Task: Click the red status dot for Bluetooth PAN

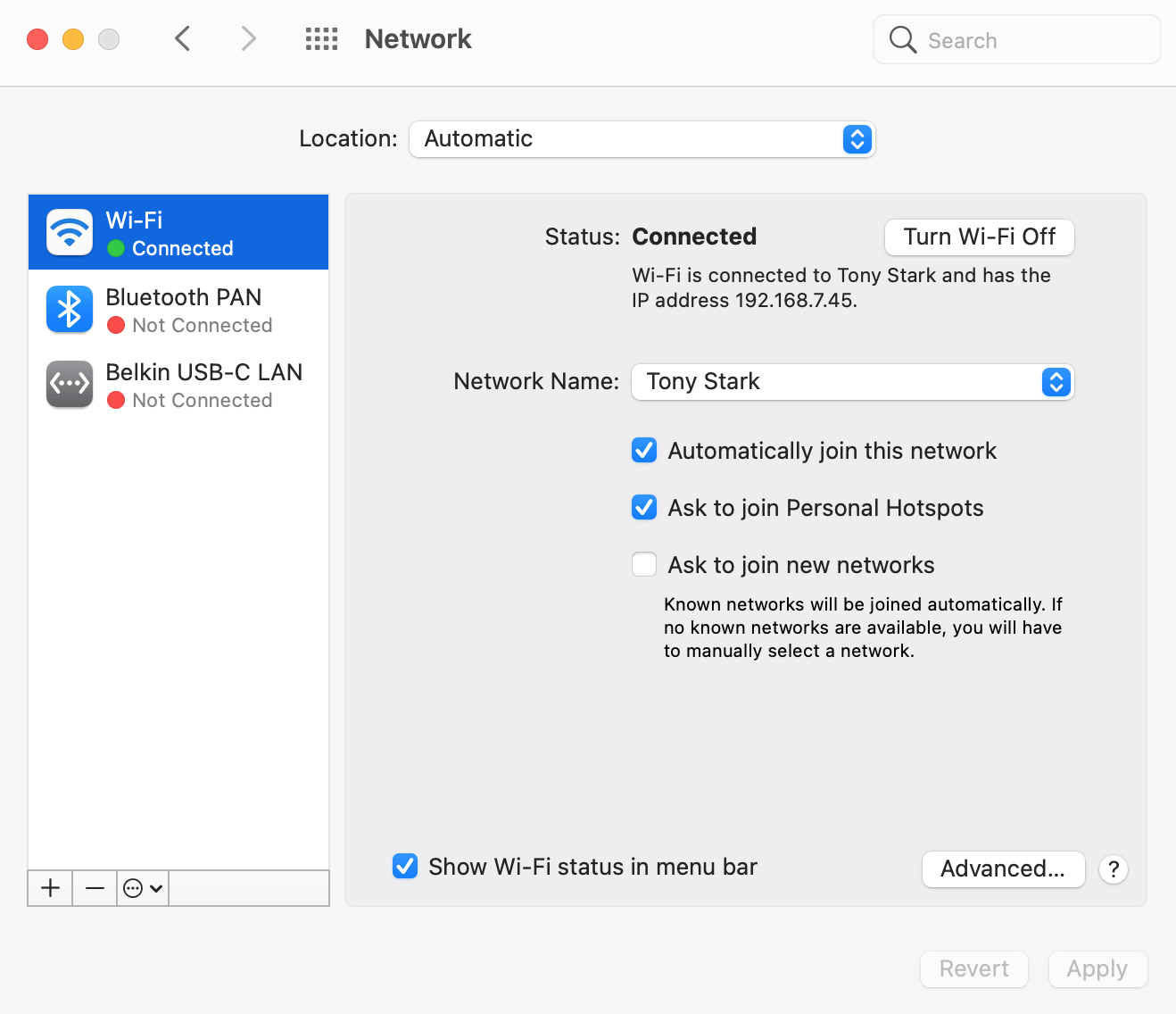Action: pos(116,326)
